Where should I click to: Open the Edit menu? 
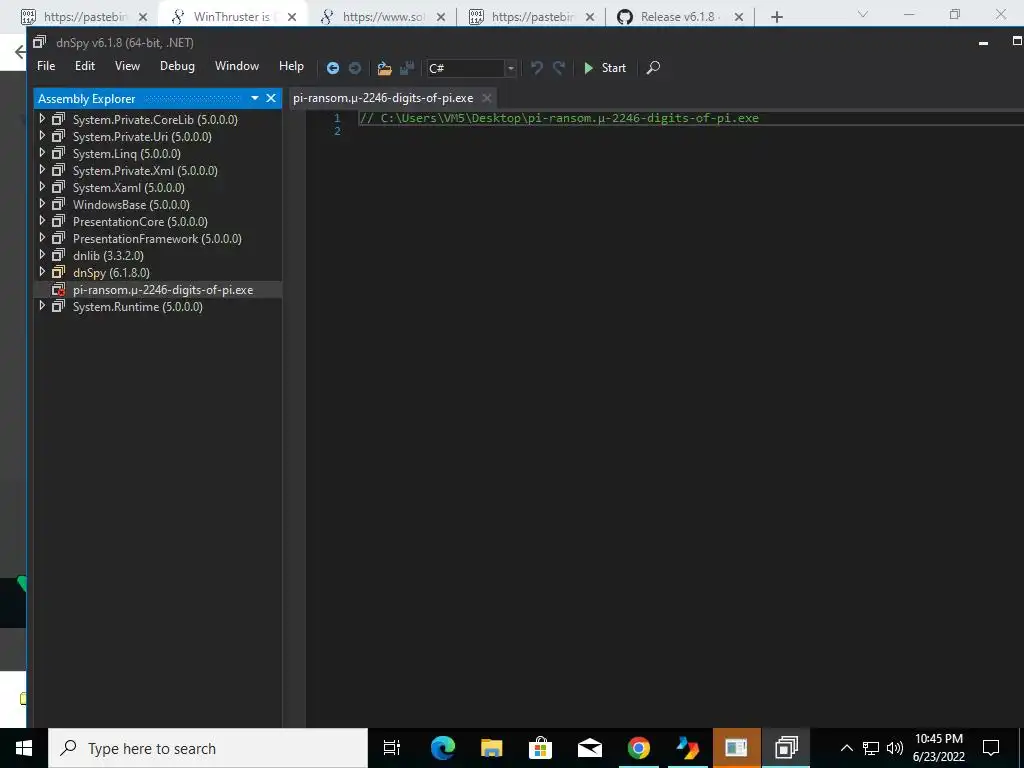[85, 66]
